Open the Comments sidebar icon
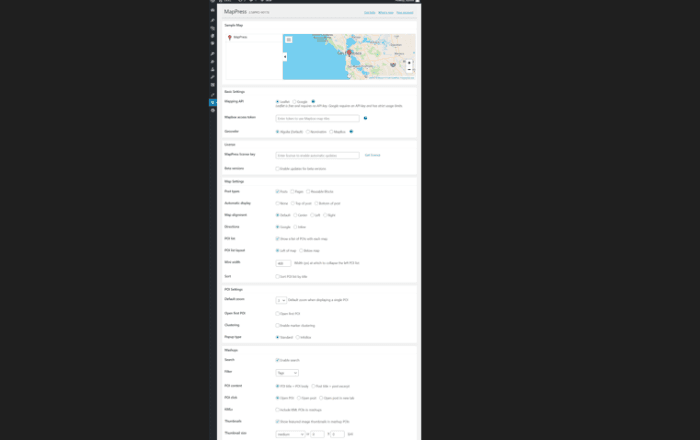Viewport: 700px width, 440px height. 212,43
